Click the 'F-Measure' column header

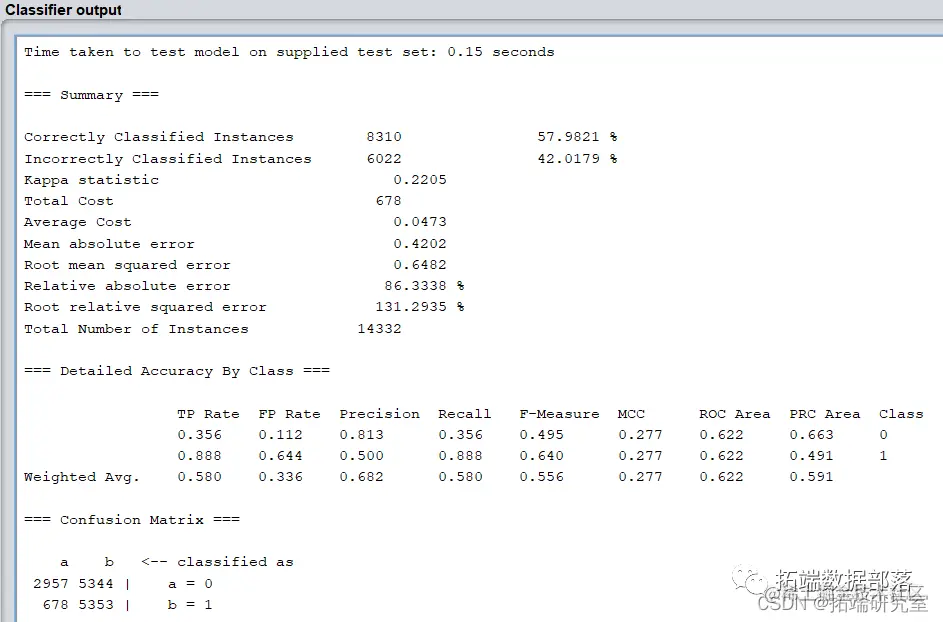(559, 414)
